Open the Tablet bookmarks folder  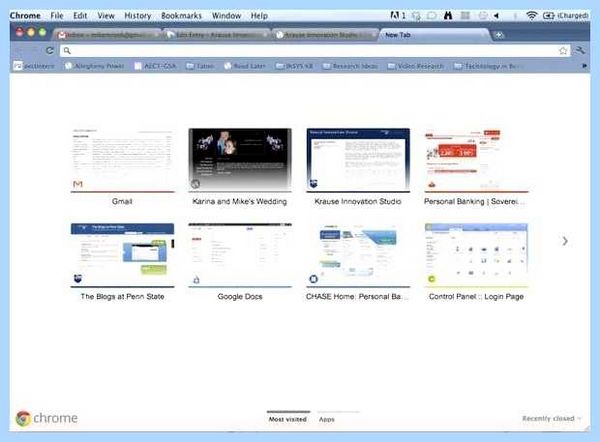click(x=200, y=66)
